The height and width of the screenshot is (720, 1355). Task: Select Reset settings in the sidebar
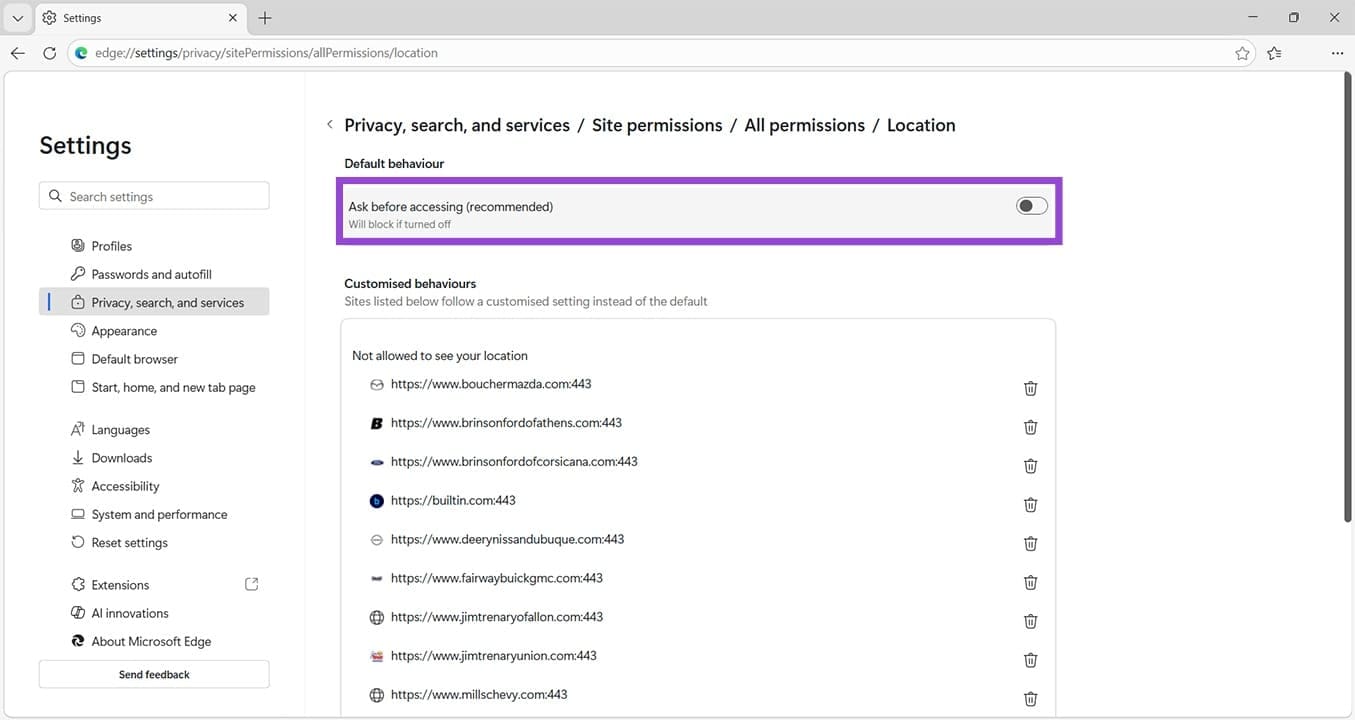tap(128, 542)
